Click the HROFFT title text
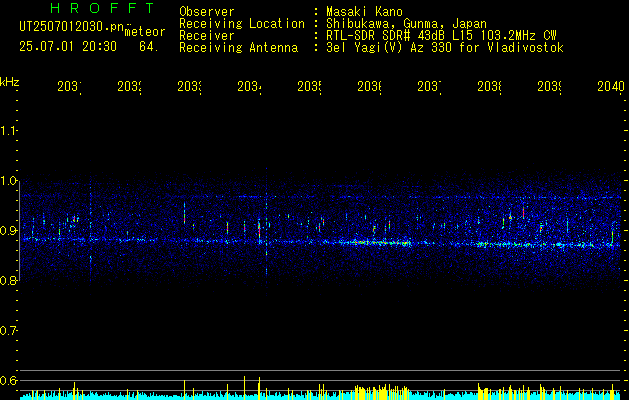629x400 pixels. tap(103, 8)
